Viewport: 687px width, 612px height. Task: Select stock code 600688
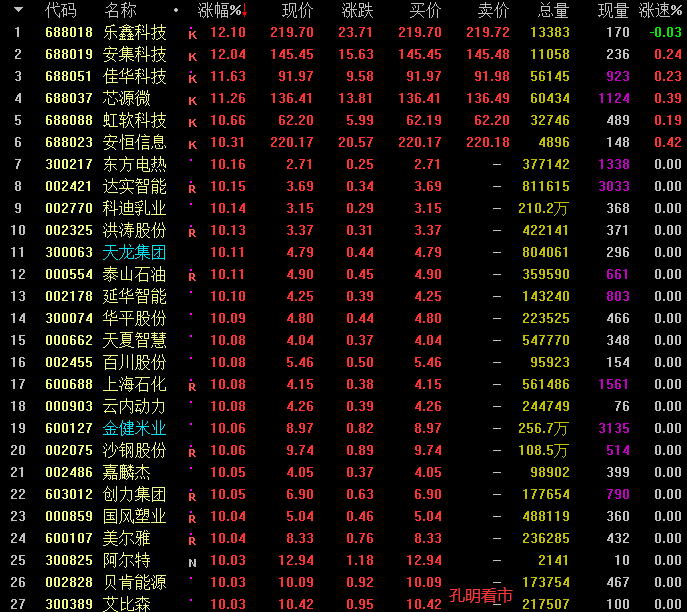[x=69, y=384]
